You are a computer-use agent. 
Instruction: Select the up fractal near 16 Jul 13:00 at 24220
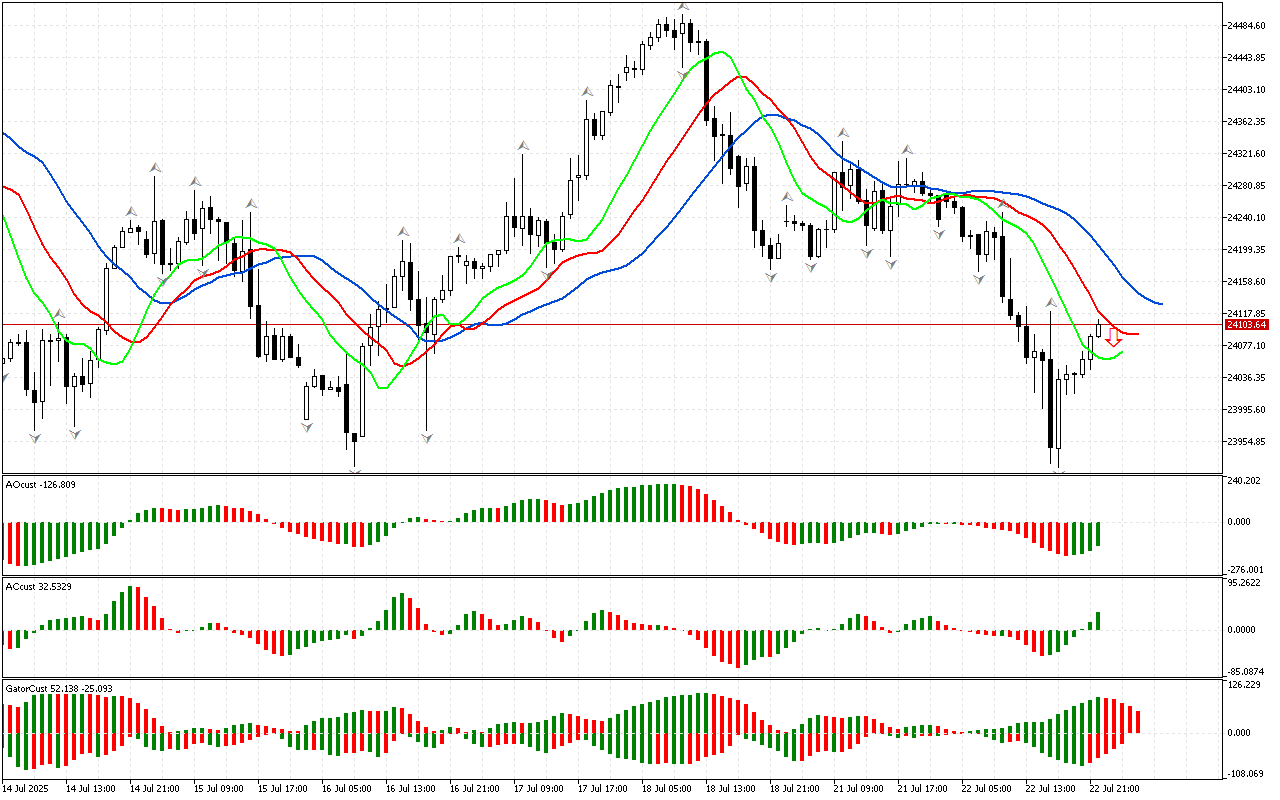pyautogui.click(x=402, y=232)
